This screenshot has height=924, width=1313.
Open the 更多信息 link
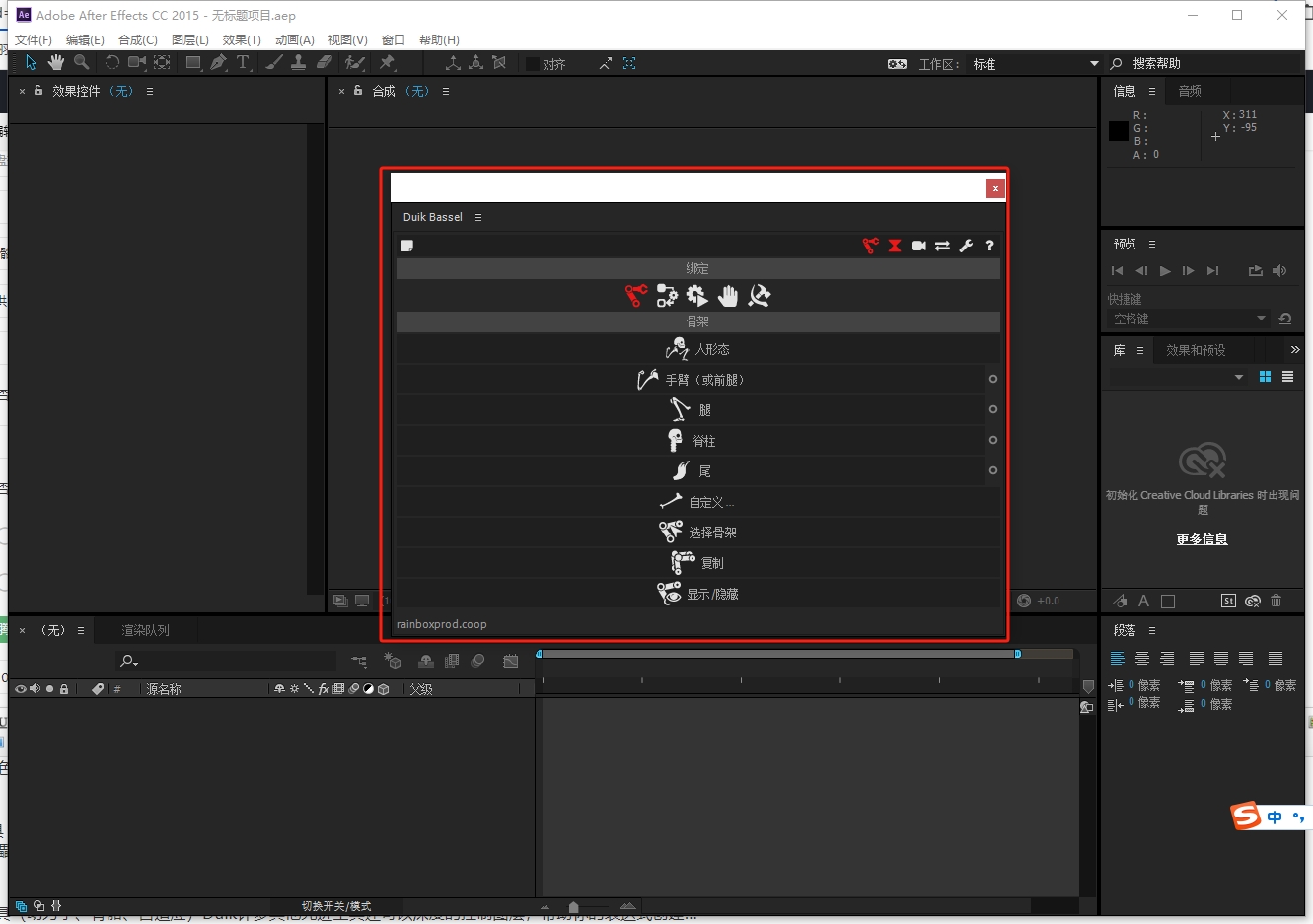click(1202, 539)
